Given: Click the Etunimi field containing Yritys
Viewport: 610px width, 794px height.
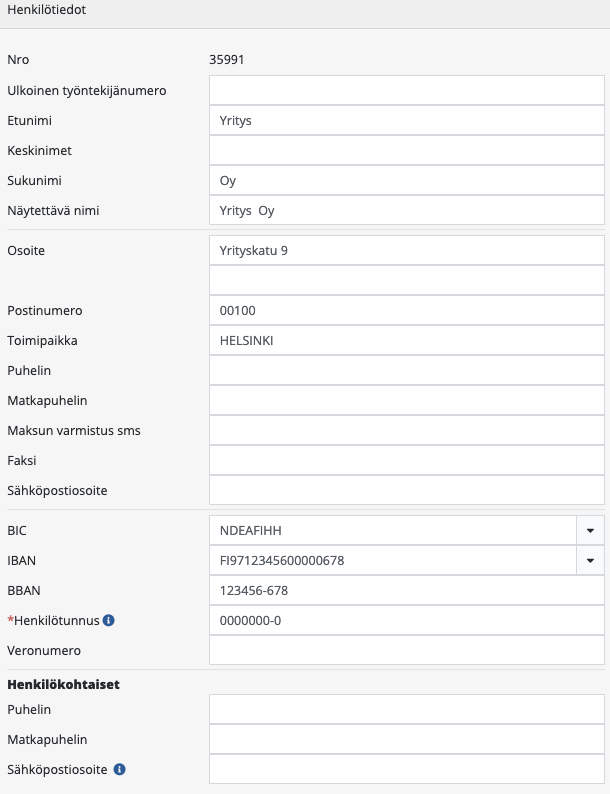Looking at the screenshot, I should (x=407, y=120).
